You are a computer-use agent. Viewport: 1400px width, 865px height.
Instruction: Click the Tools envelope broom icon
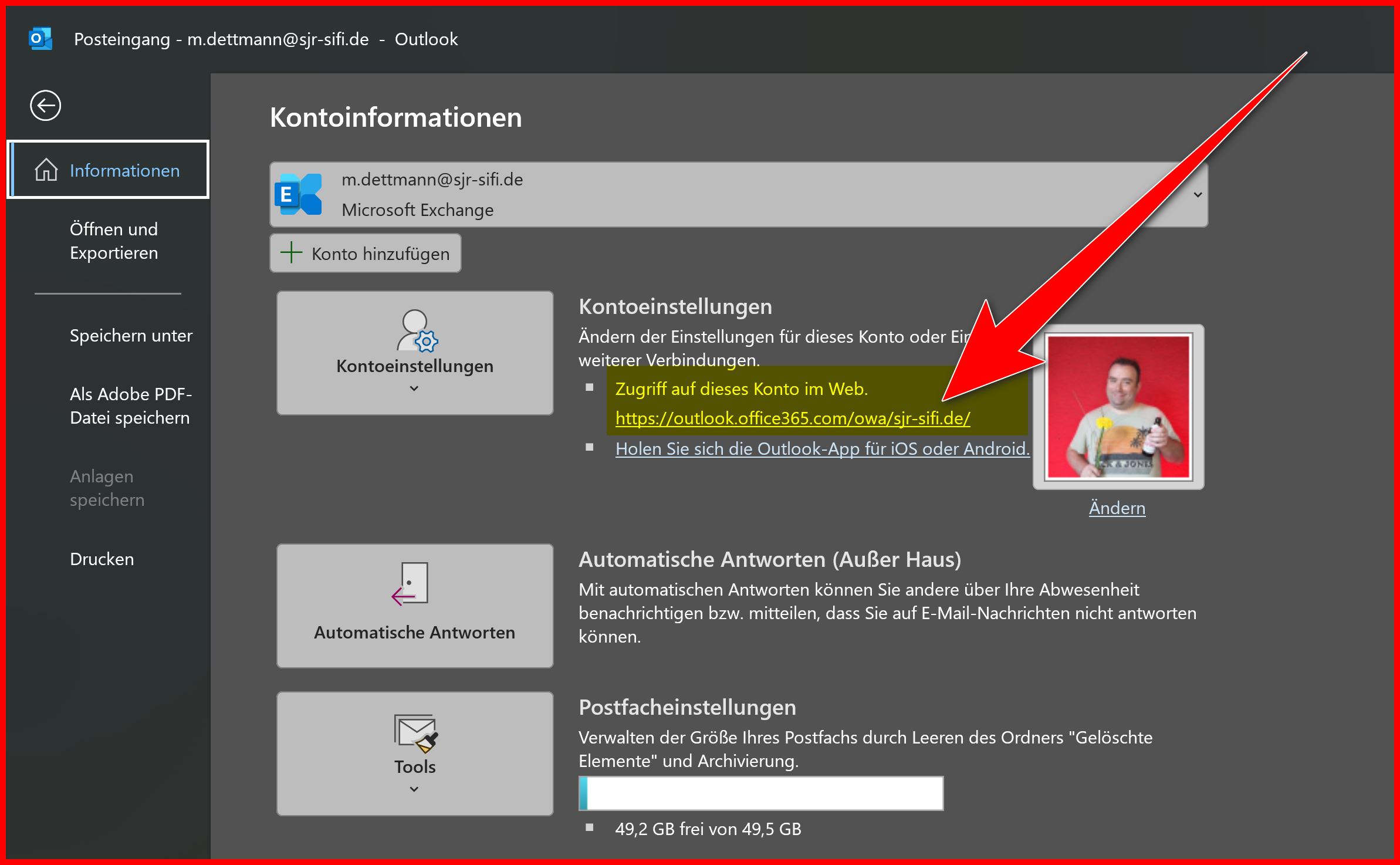415,733
